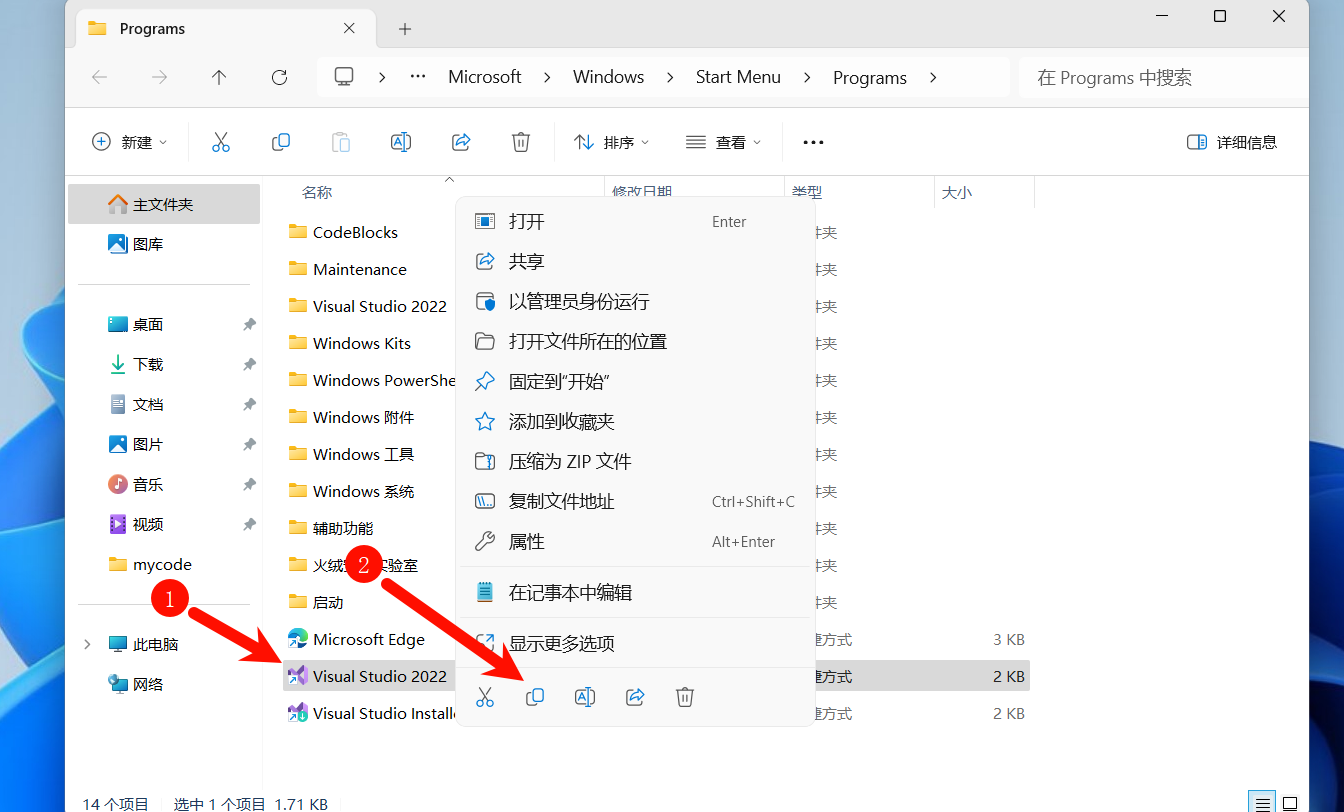Open the 查看 dropdown

click(723, 142)
